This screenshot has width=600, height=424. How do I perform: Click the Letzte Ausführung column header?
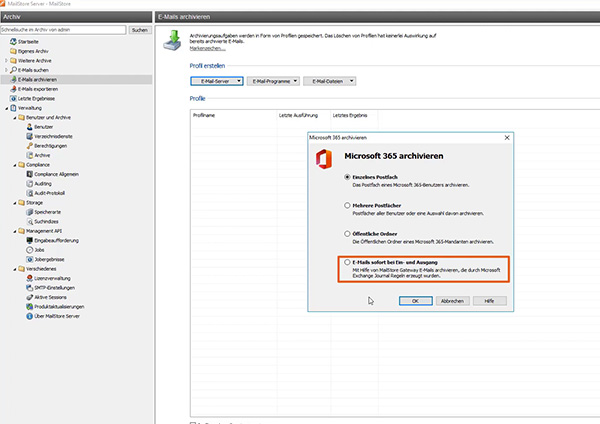pos(297,115)
